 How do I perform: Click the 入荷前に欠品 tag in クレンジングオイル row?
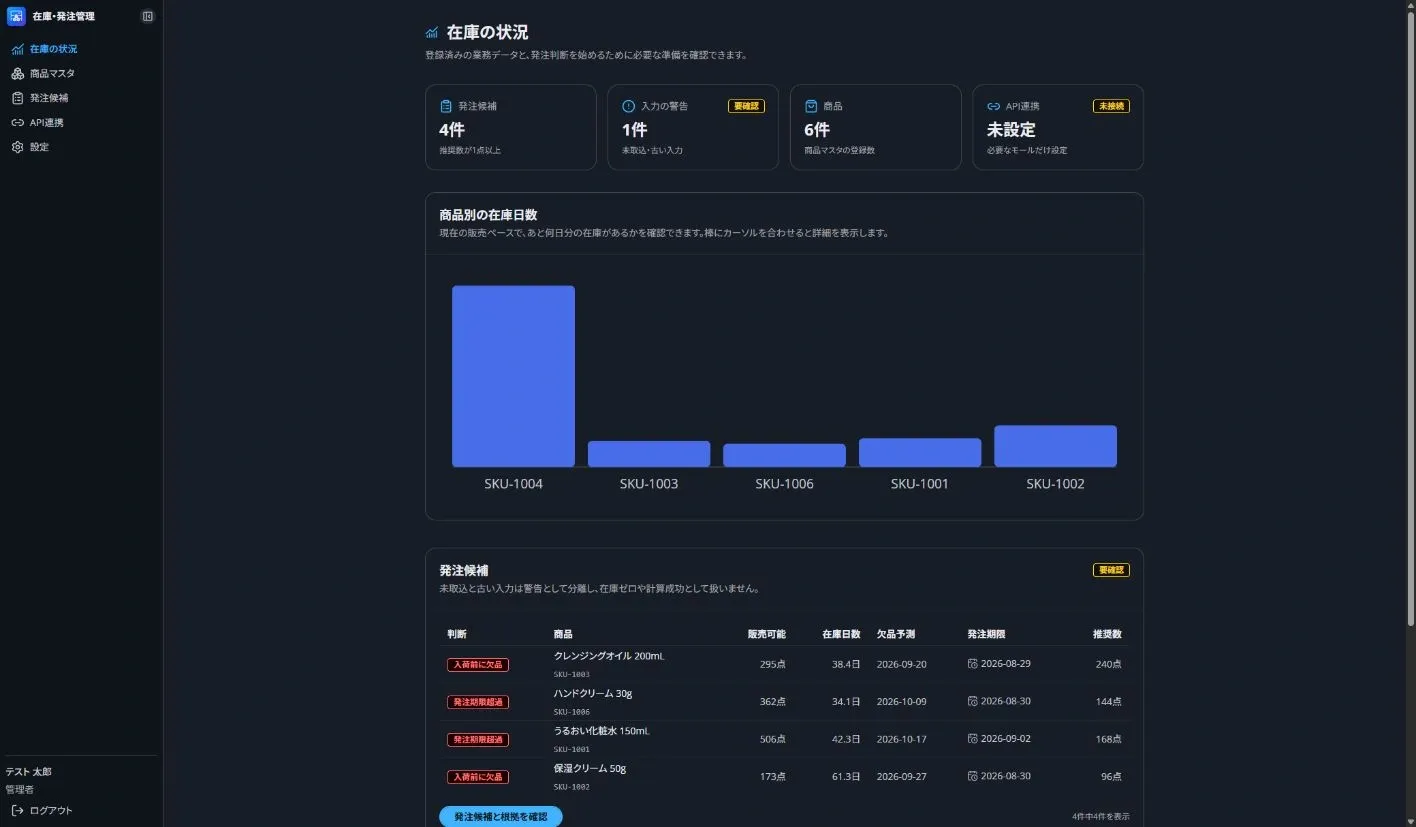pyautogui.click(x=478, y=664)
